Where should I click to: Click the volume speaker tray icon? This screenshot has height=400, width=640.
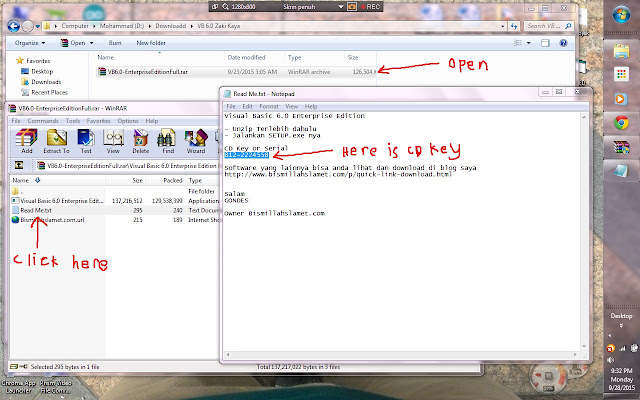[x=611, y=360]
